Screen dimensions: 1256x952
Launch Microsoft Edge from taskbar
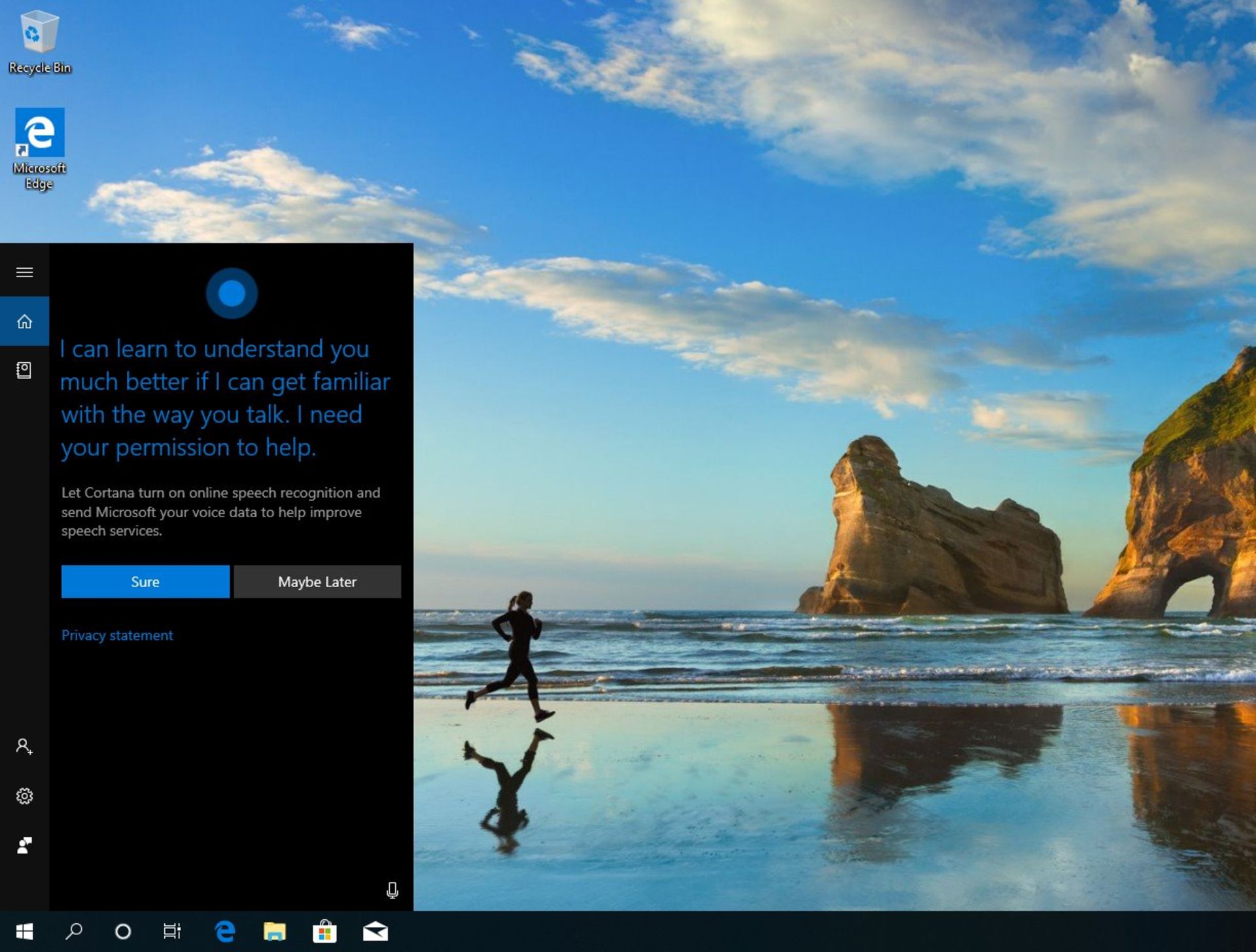[x=223, y=931]
